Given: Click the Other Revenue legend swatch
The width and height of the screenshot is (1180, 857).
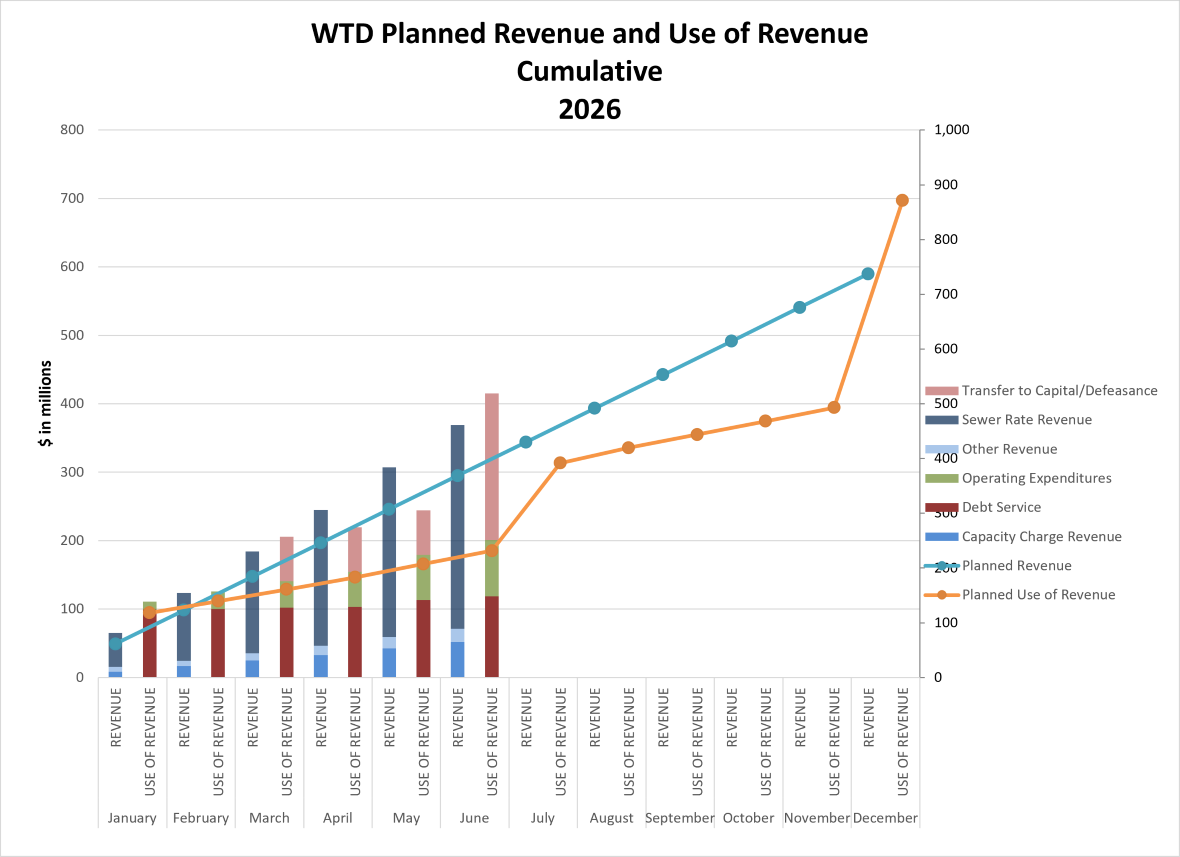Looking at the screenshot, I should pos(941,449).
